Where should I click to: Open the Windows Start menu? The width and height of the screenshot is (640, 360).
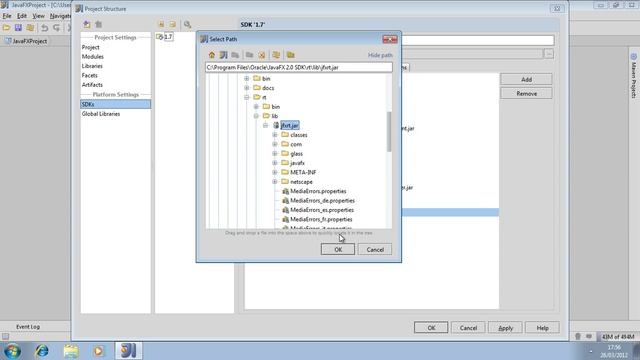pyautogui.click(x=12, y=351)
